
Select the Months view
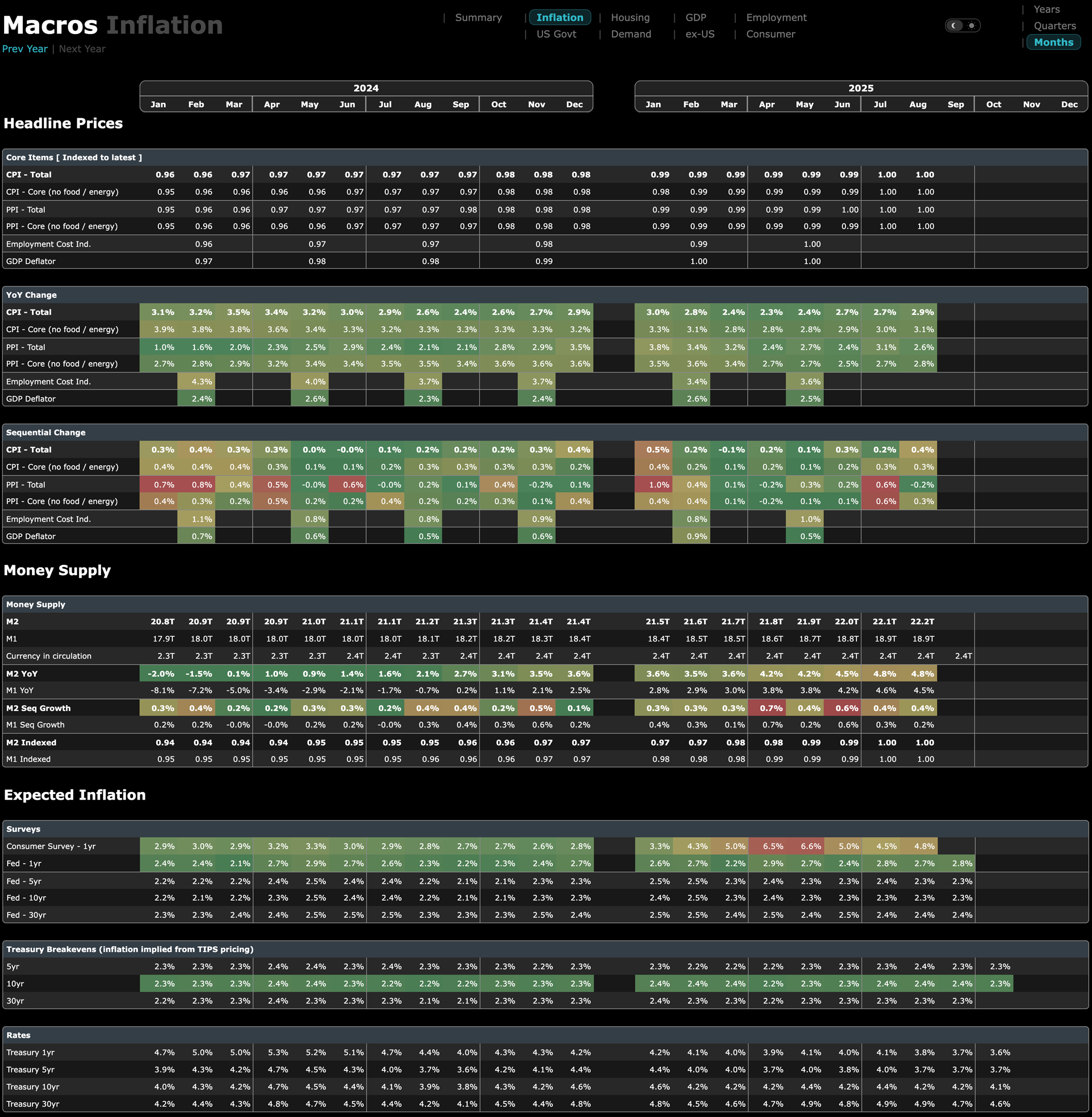1053,42
